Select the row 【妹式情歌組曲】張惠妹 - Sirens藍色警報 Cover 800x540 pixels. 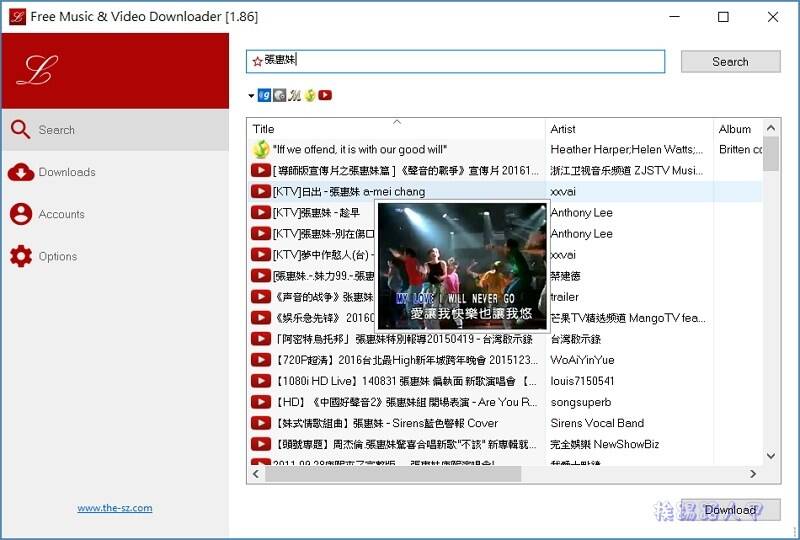coord(505,423)
